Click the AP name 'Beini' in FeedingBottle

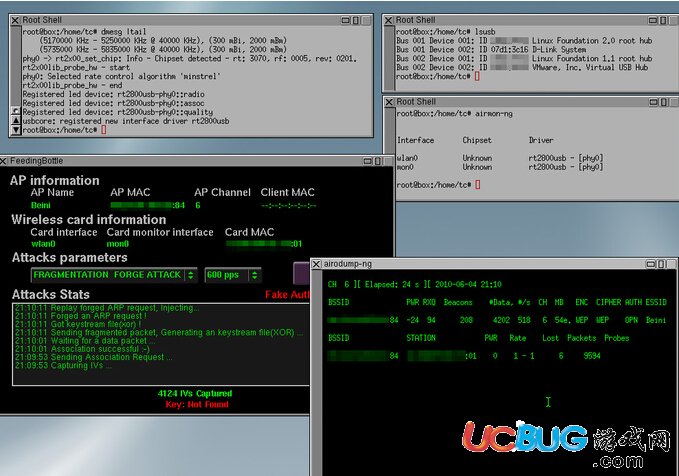pos(41,205)
